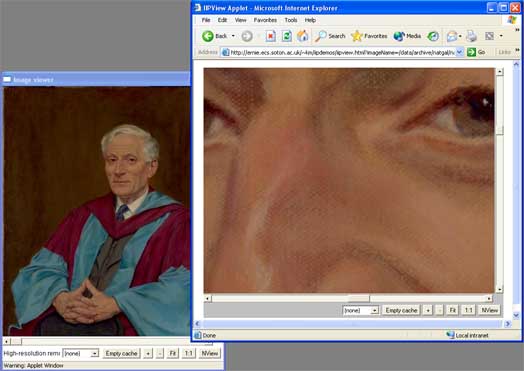Click the Print toolbar icon

(471, 36)
